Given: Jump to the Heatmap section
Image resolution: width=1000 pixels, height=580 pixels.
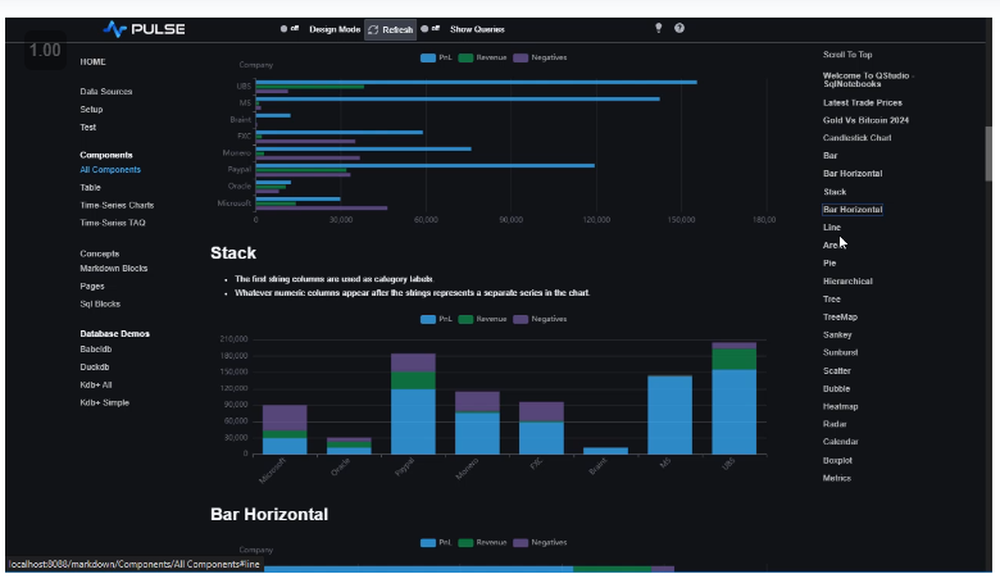Looking at the screenshot, I should point(840,406).
